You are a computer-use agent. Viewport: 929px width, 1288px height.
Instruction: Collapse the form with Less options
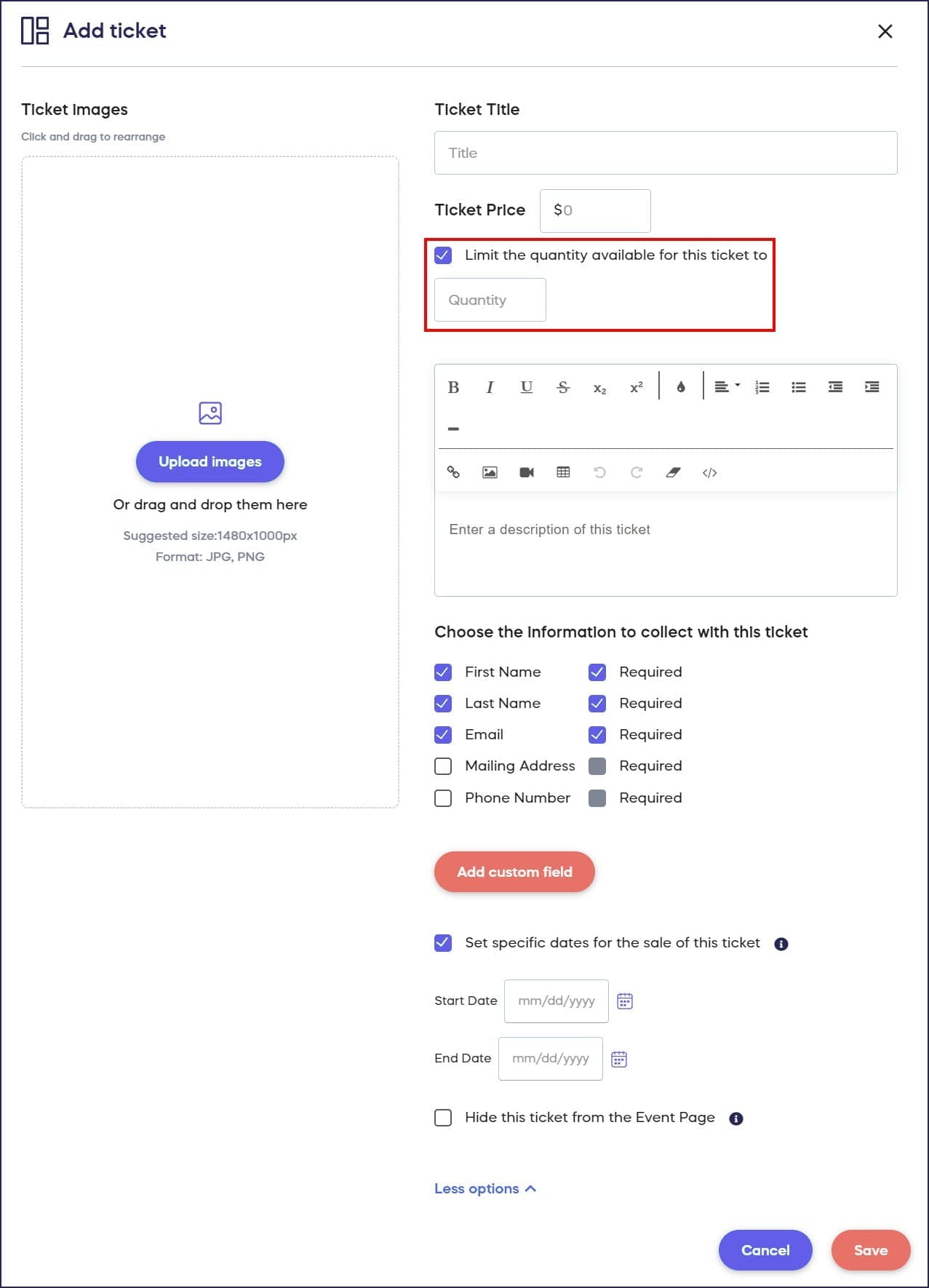[485, 1188]
